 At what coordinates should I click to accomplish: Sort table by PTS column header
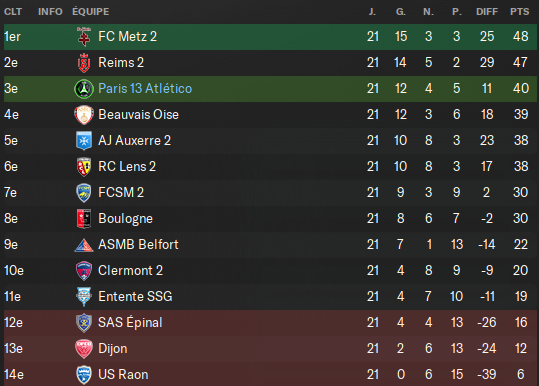click(x=519, y=12)
